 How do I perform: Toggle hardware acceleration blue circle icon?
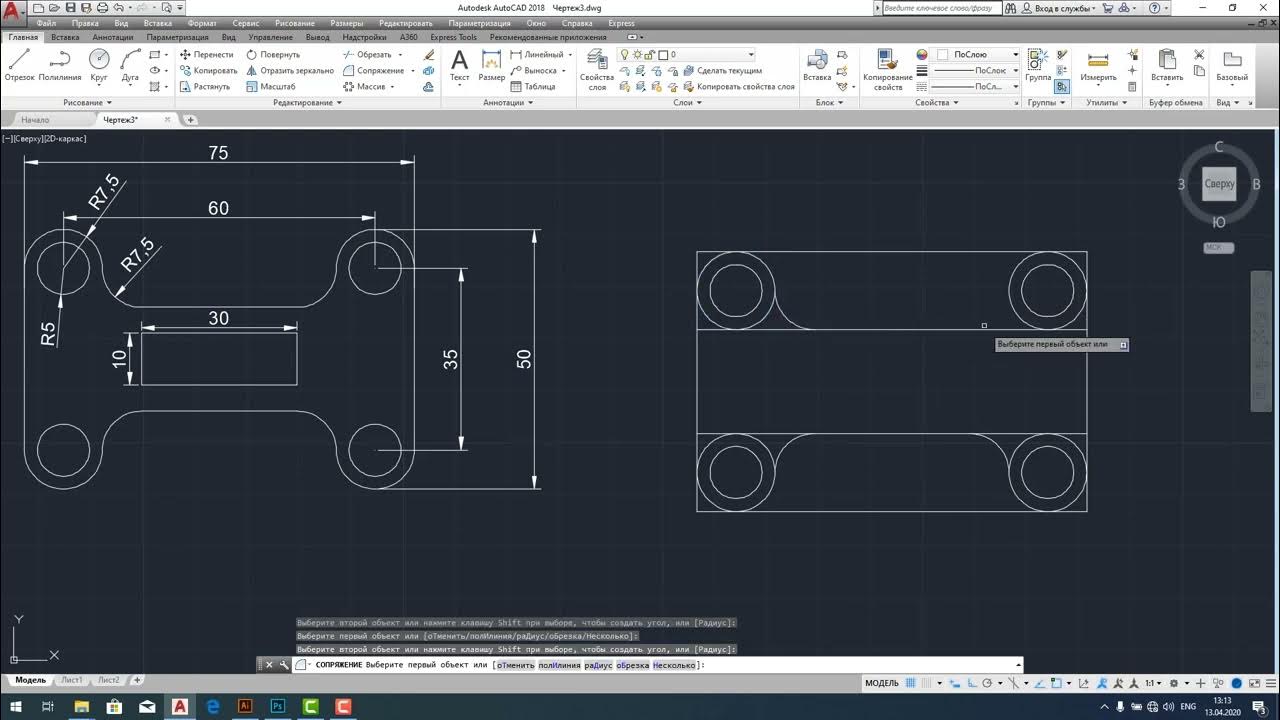[x=1238, y=683]
